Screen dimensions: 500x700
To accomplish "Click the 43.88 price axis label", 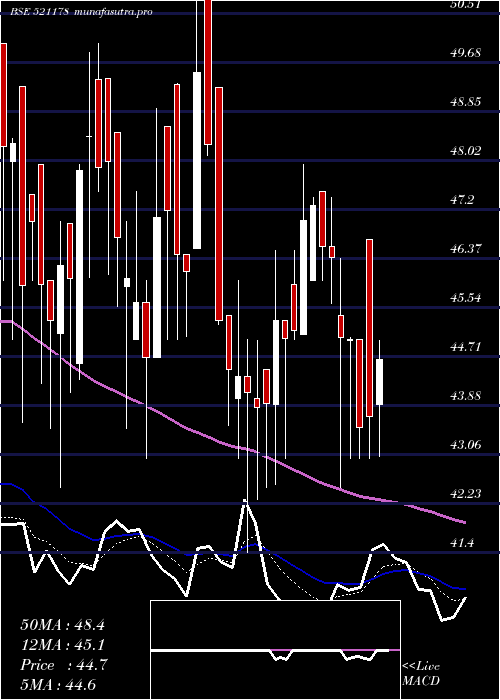I will coord(466,396).
